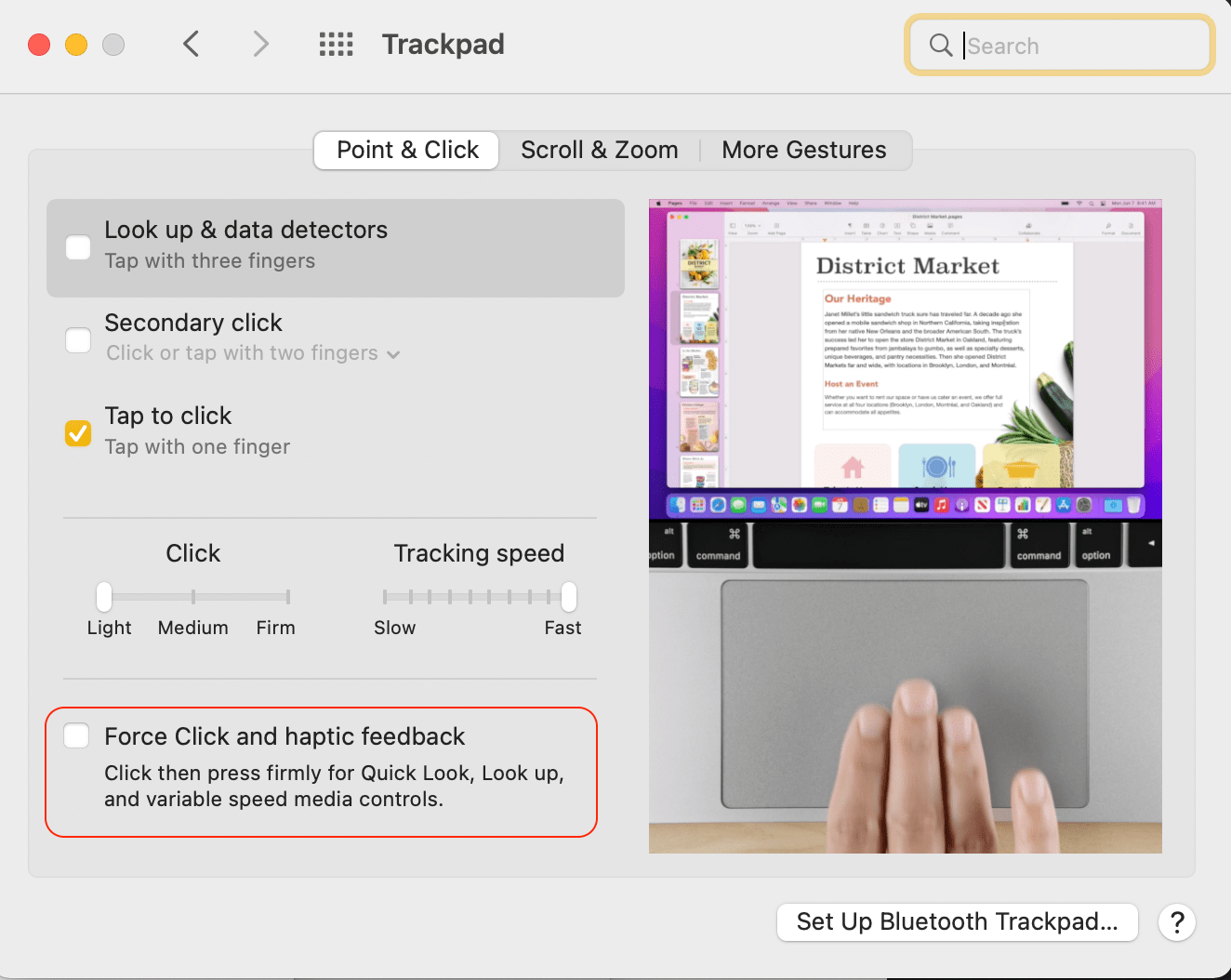Expand the Secondary click gesture options

click(x=392, y=353)
